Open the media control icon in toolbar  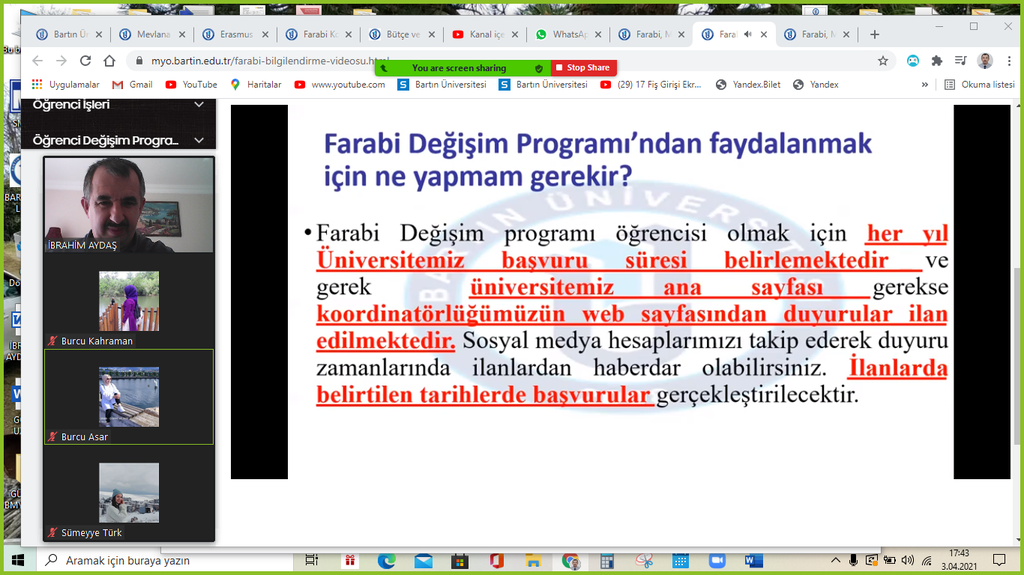point(961,61)
